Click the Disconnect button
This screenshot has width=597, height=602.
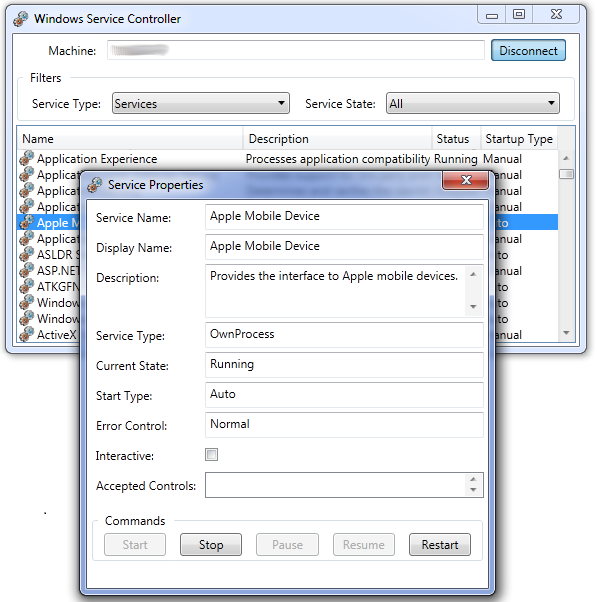(528, 50)
